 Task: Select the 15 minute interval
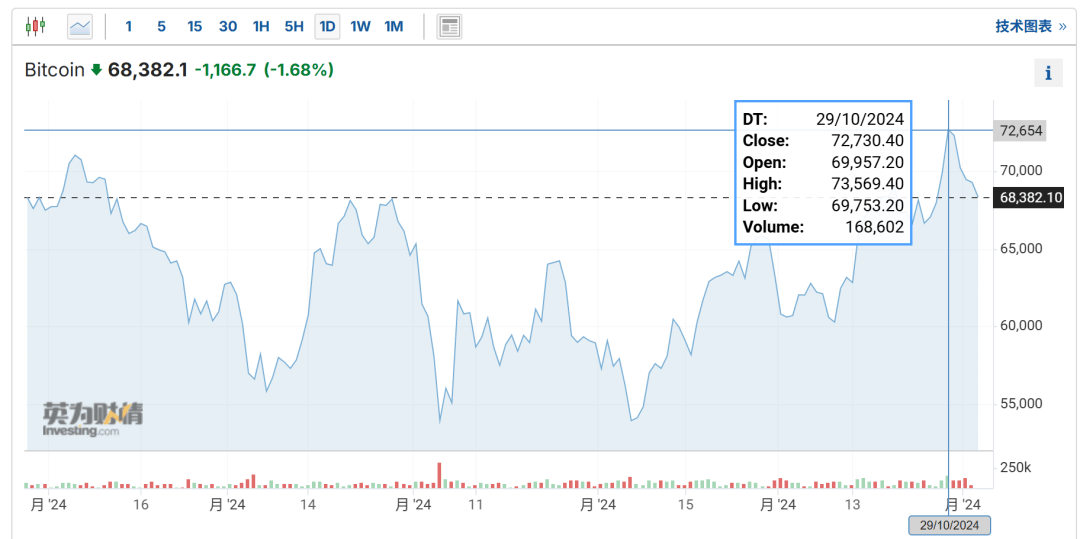(195, 27)
